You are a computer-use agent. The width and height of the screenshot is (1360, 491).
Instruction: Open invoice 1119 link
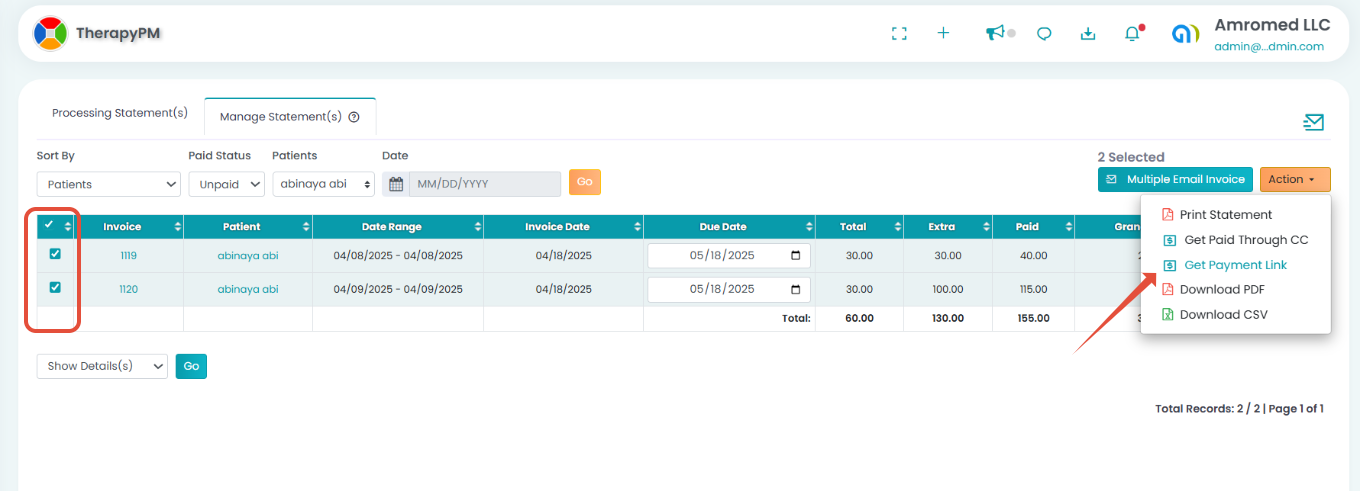[128, 256]
